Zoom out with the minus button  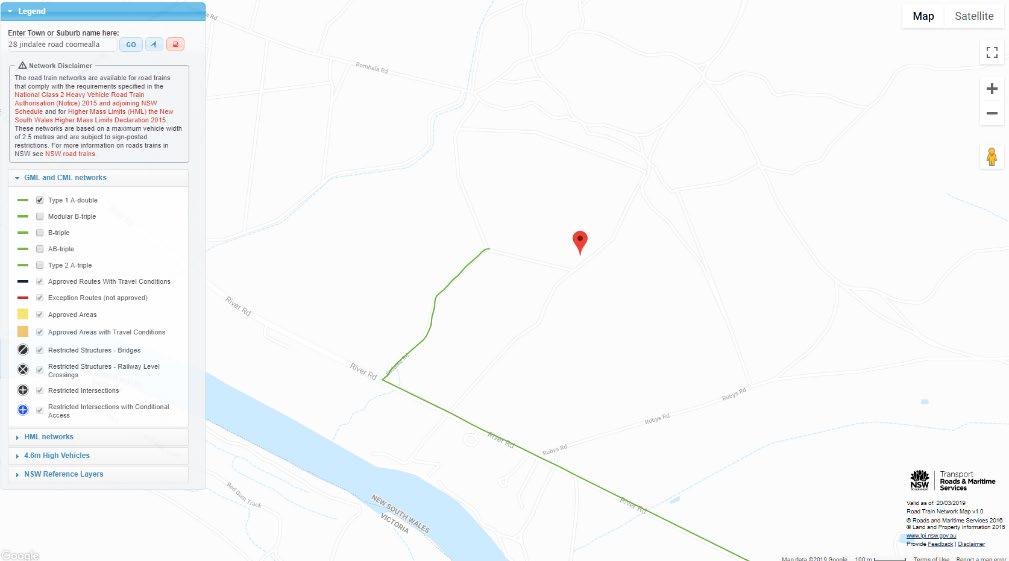tap(992, 114)
